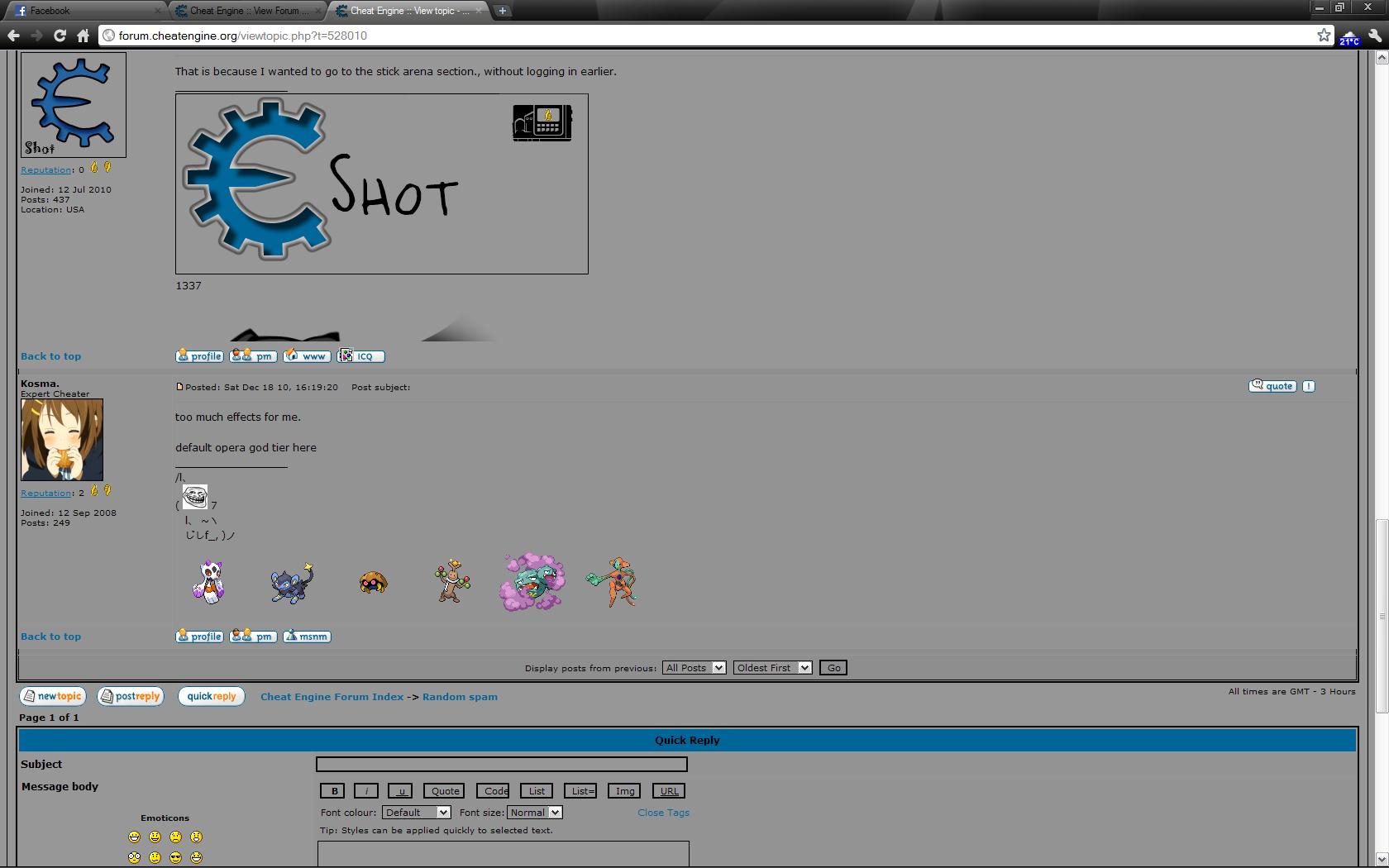This screenshot has height=868, width=1389.
Task: Open Kosma's msnm contact icon
Action: pyautogui.click(x=307, y=637)
